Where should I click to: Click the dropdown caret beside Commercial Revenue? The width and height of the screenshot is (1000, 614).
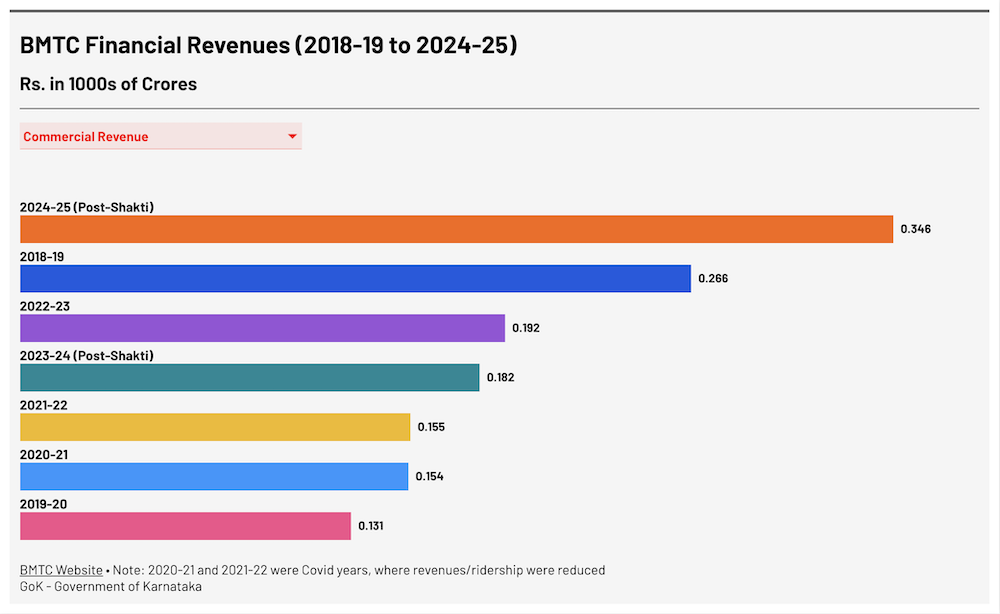click(x=291, y=136)
